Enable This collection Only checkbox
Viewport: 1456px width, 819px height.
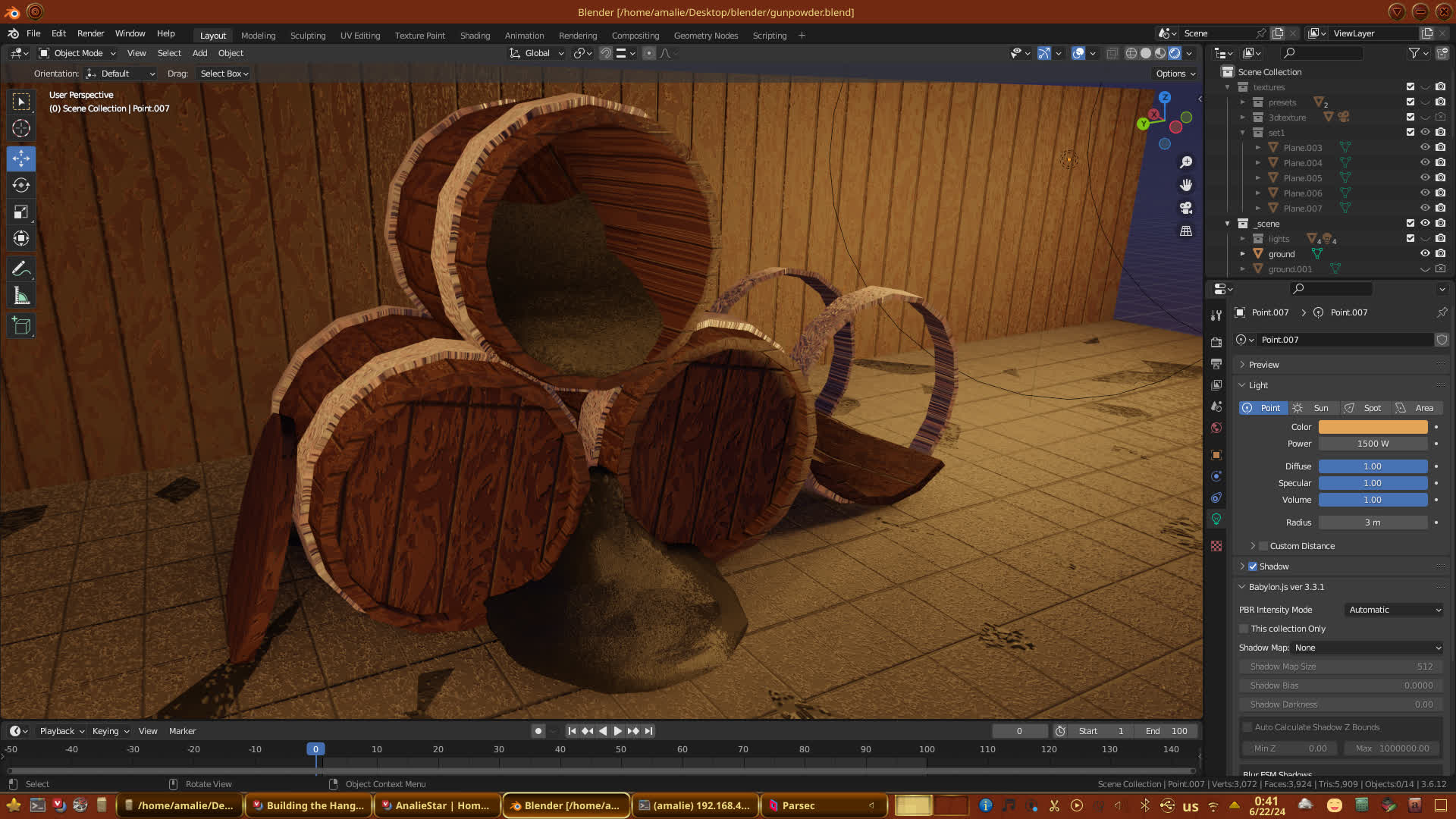(x=1244, y=629)
